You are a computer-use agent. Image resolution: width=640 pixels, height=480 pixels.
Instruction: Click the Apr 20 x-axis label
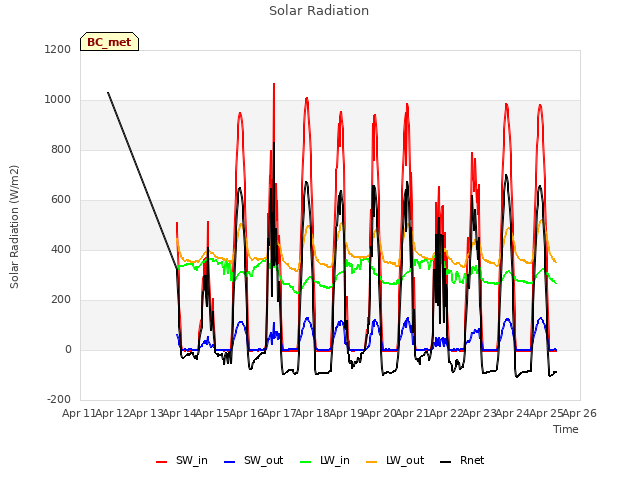tap(379, 413)
